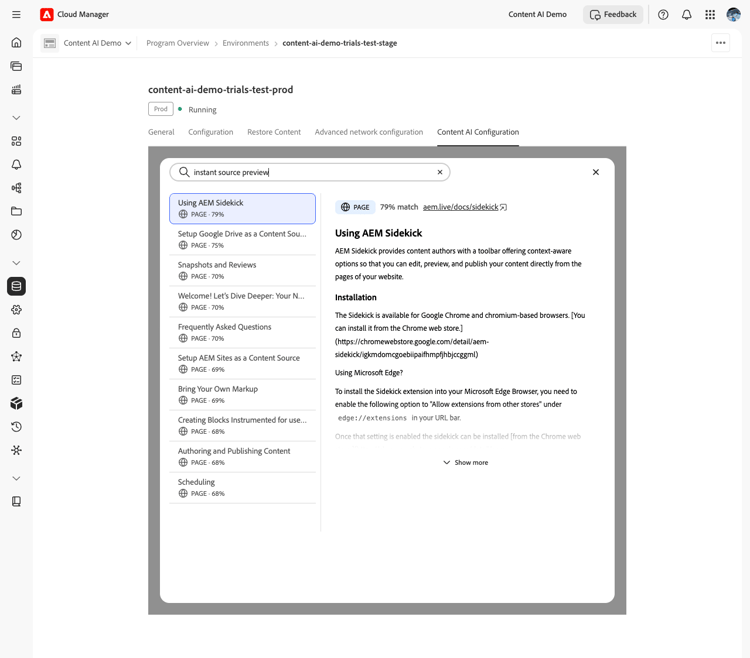Select the Content AI Configuration tab

(x=478, y=132)
